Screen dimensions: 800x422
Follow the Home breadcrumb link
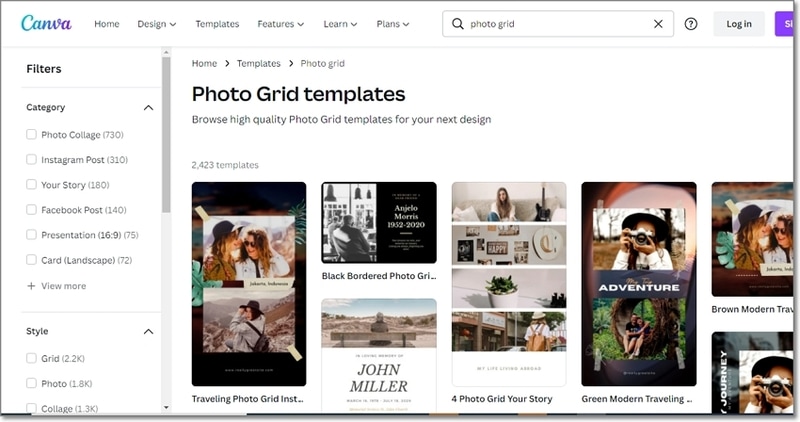(x=204, y=63)
